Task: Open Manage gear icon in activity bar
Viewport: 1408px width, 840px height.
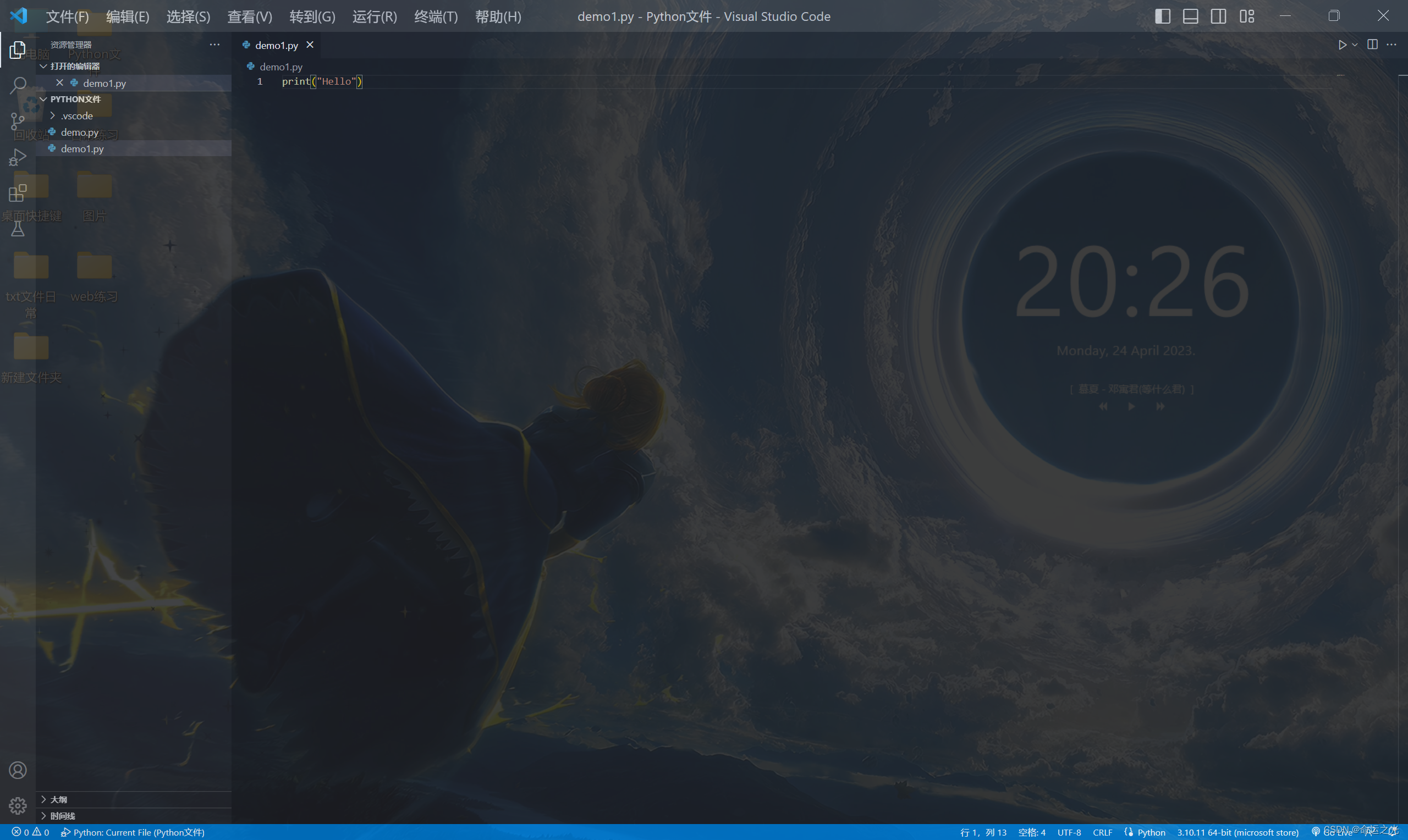Action: click(18, 805)
